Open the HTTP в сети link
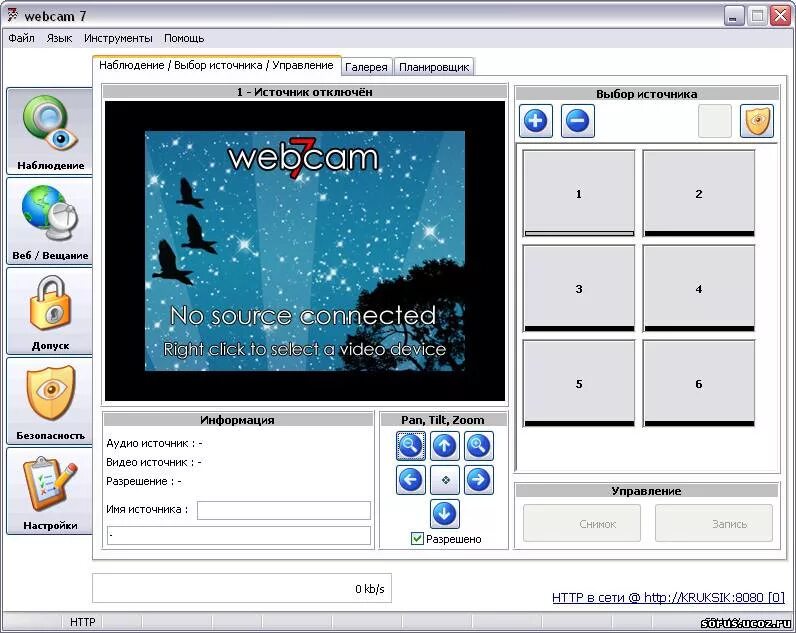 click(x=668, y=597)
